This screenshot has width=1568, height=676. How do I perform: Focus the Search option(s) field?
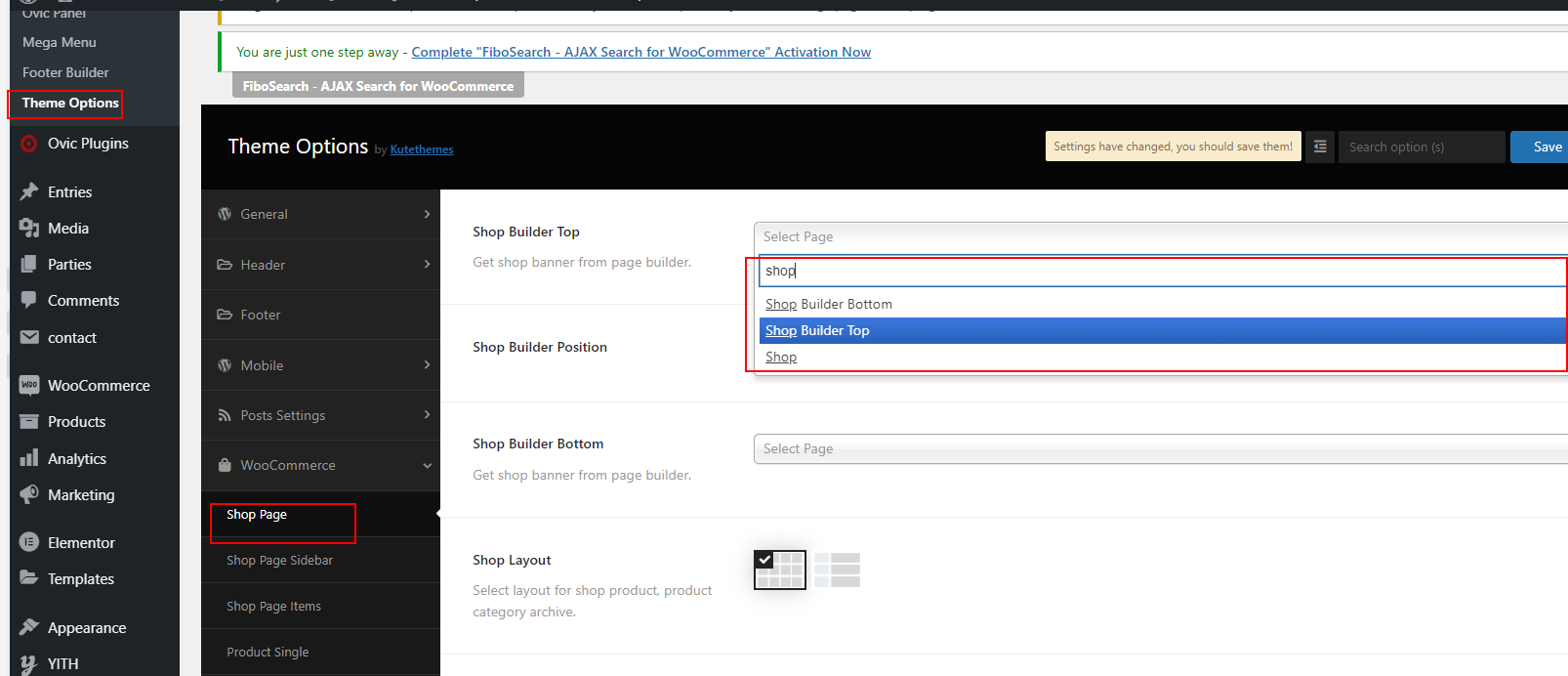(1422, 147)
